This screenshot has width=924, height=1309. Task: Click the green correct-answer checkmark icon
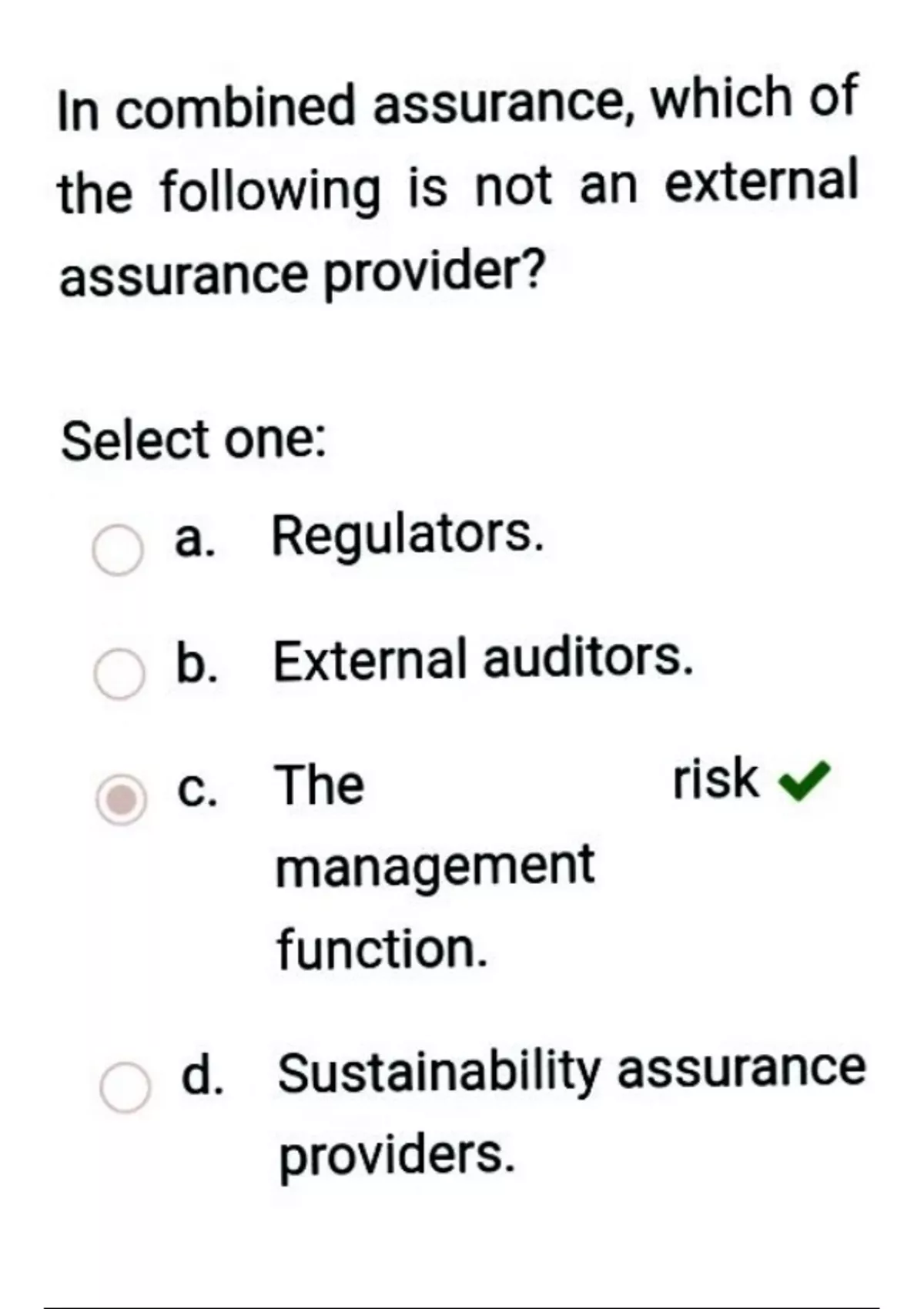click(804, 782)
